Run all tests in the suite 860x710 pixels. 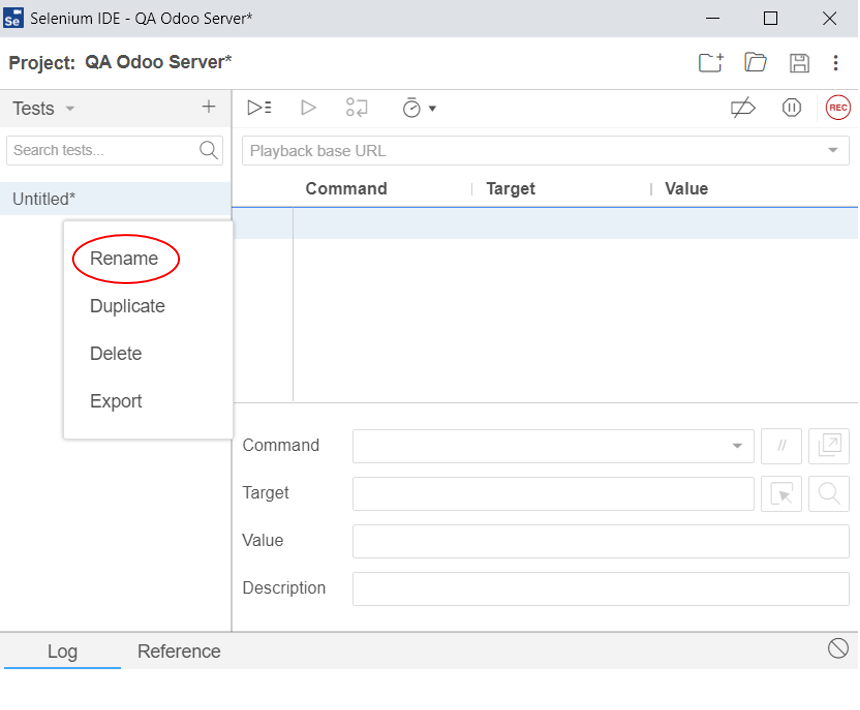(x=259, y=107)
